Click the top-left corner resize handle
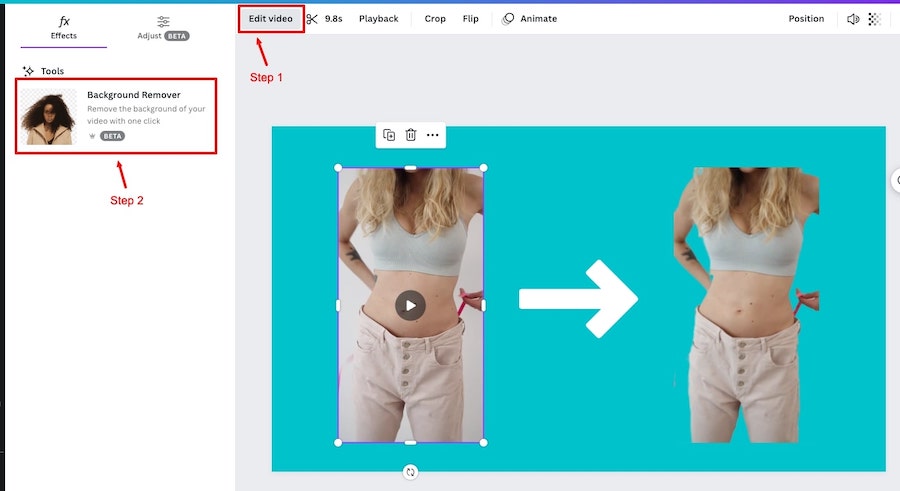Viewport: 900px width, 491px height. click(x=338, y=168)
